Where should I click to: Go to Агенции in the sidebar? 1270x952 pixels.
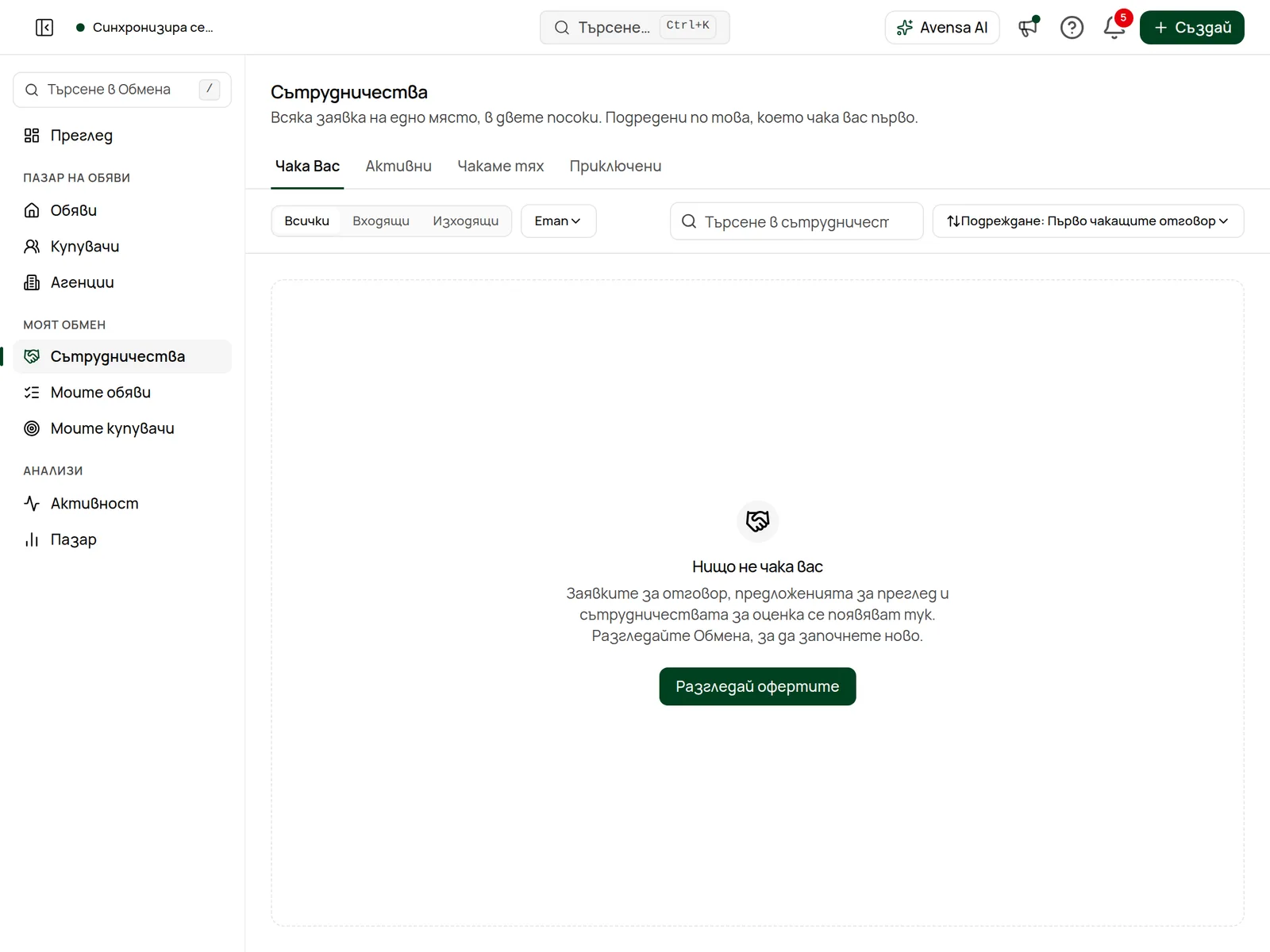pos(122,282)
